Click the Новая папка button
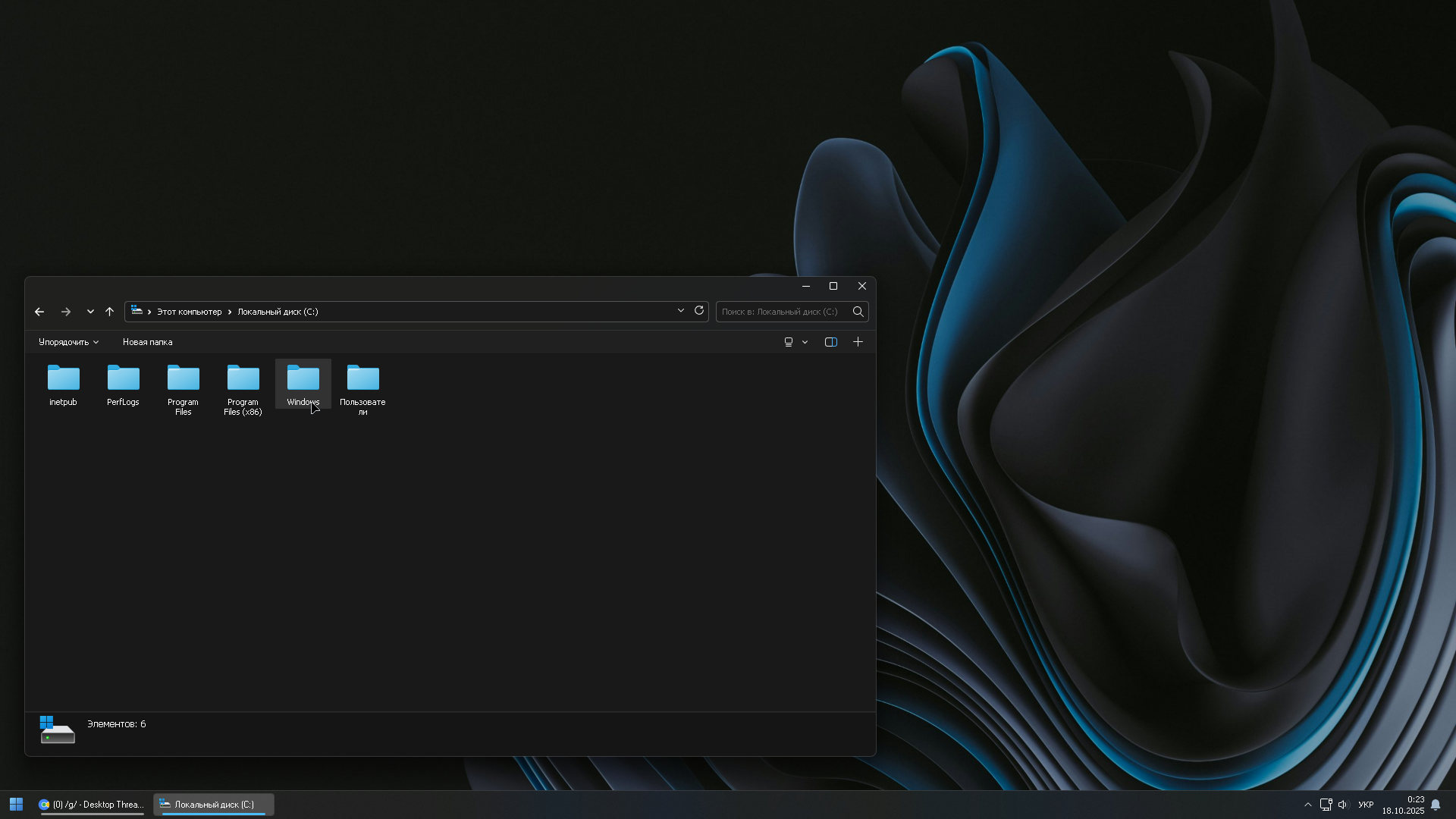 pyautogui.click(x=147, y=342)
